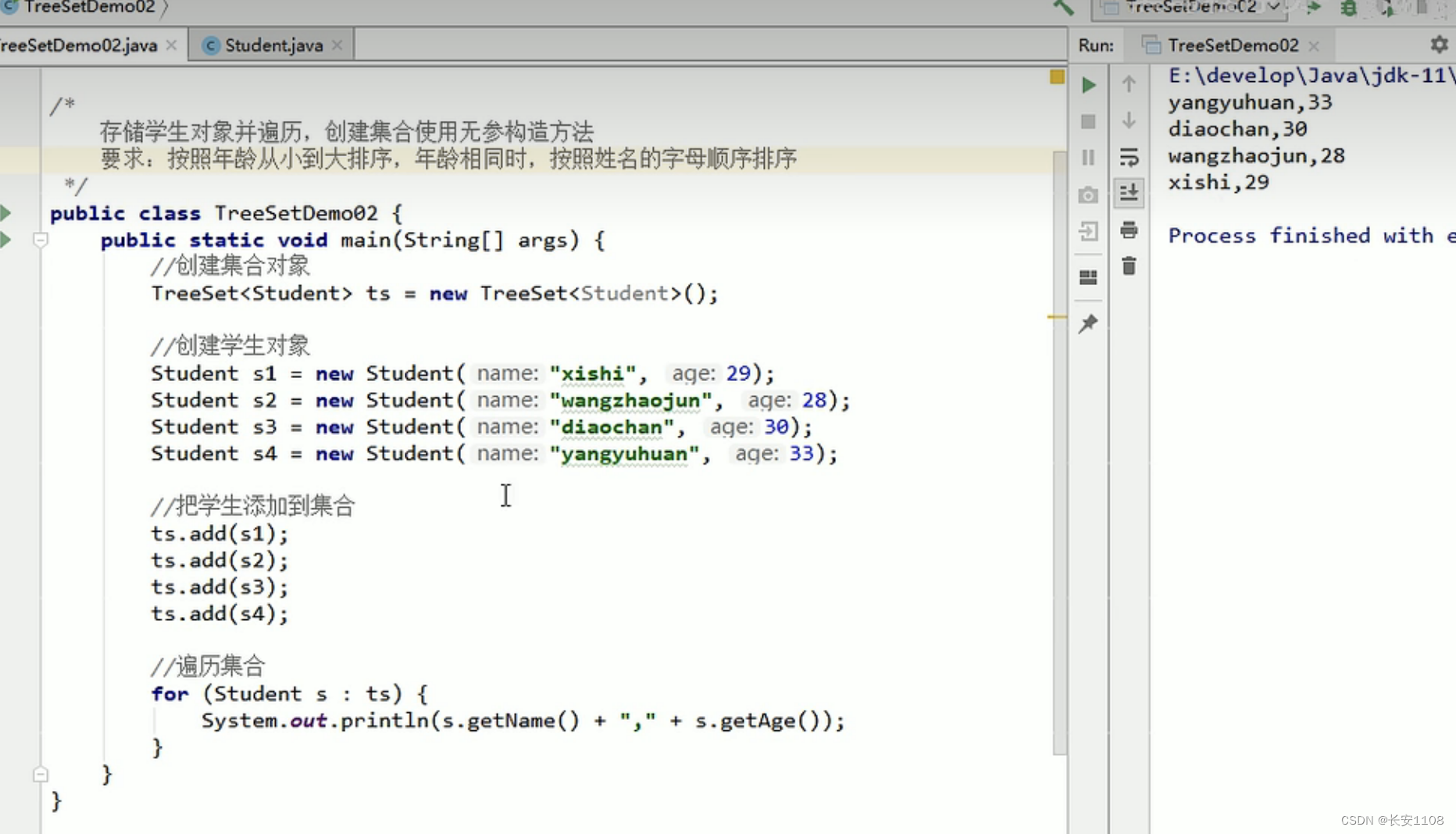The height and width of the screenshot is (834, 1456).
Task: Click the Pause output icon
Action: [1088, 158]
